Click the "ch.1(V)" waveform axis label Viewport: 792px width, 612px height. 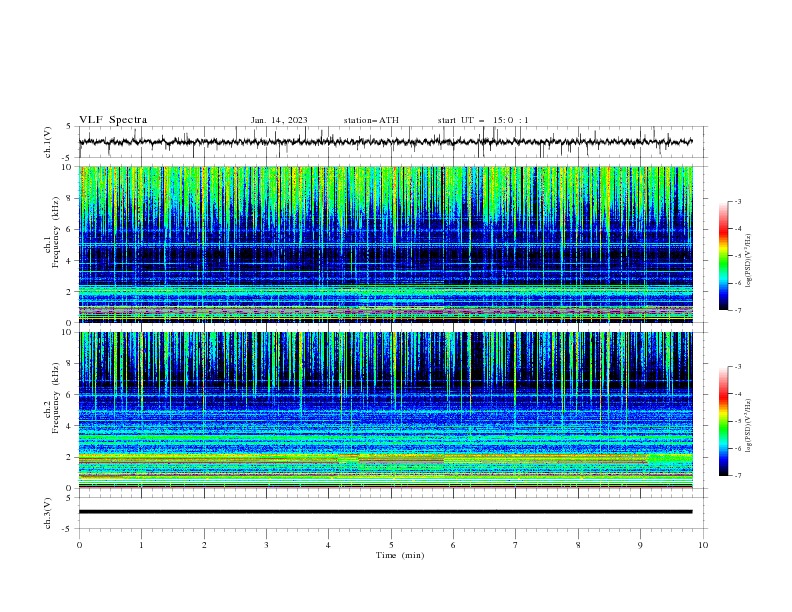point(48,142)
